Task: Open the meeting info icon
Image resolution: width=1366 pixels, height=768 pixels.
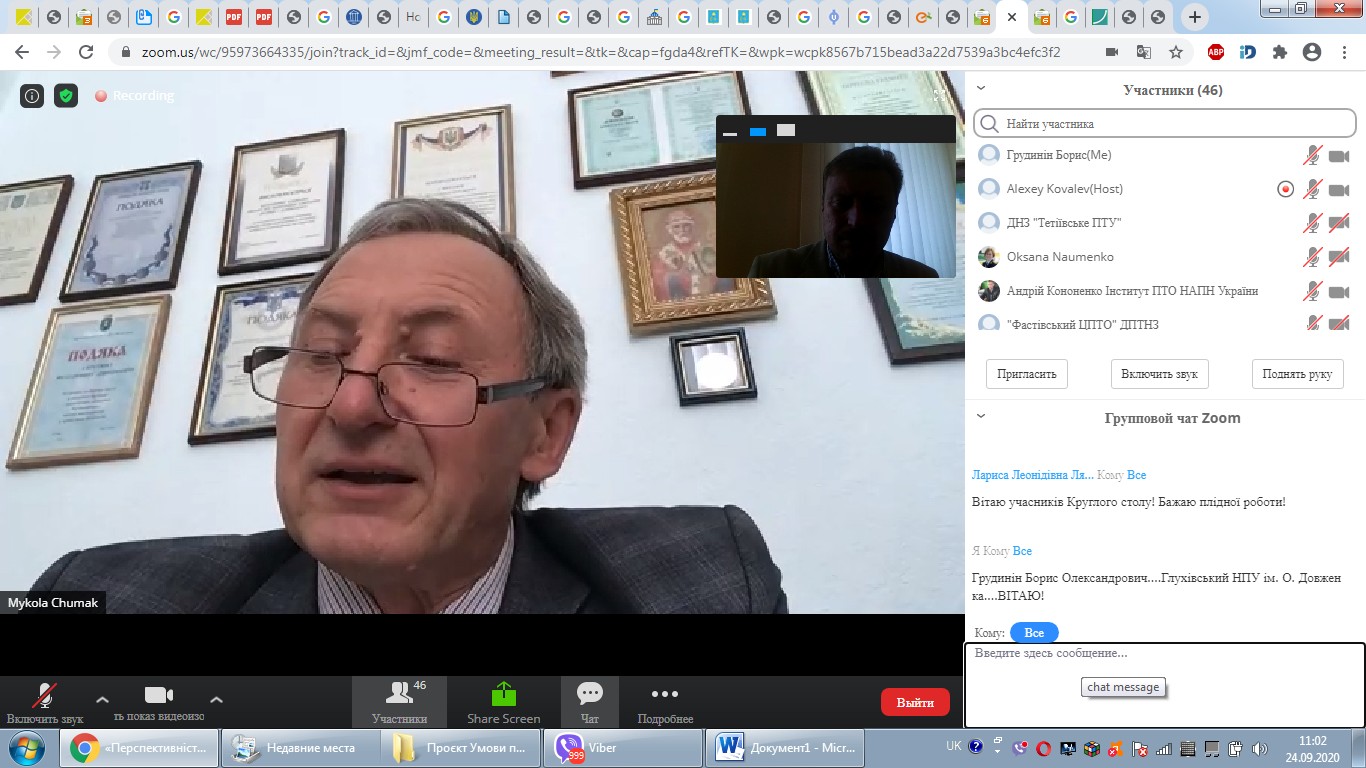Action: (32, 96)
